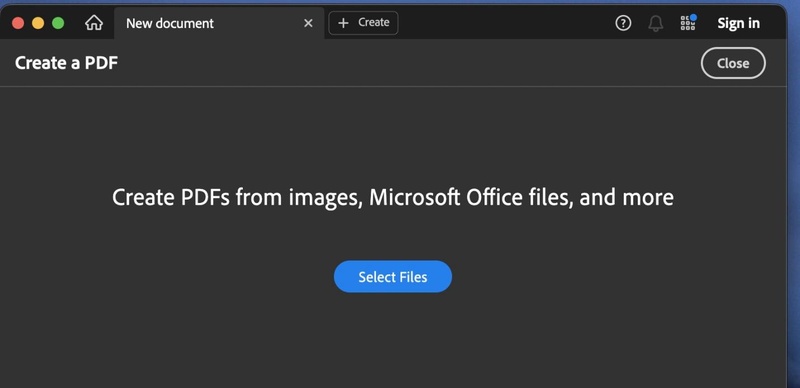Click the blue Select Files button
The width and height of the screenshot is (800, 388).
pos(393,277)
